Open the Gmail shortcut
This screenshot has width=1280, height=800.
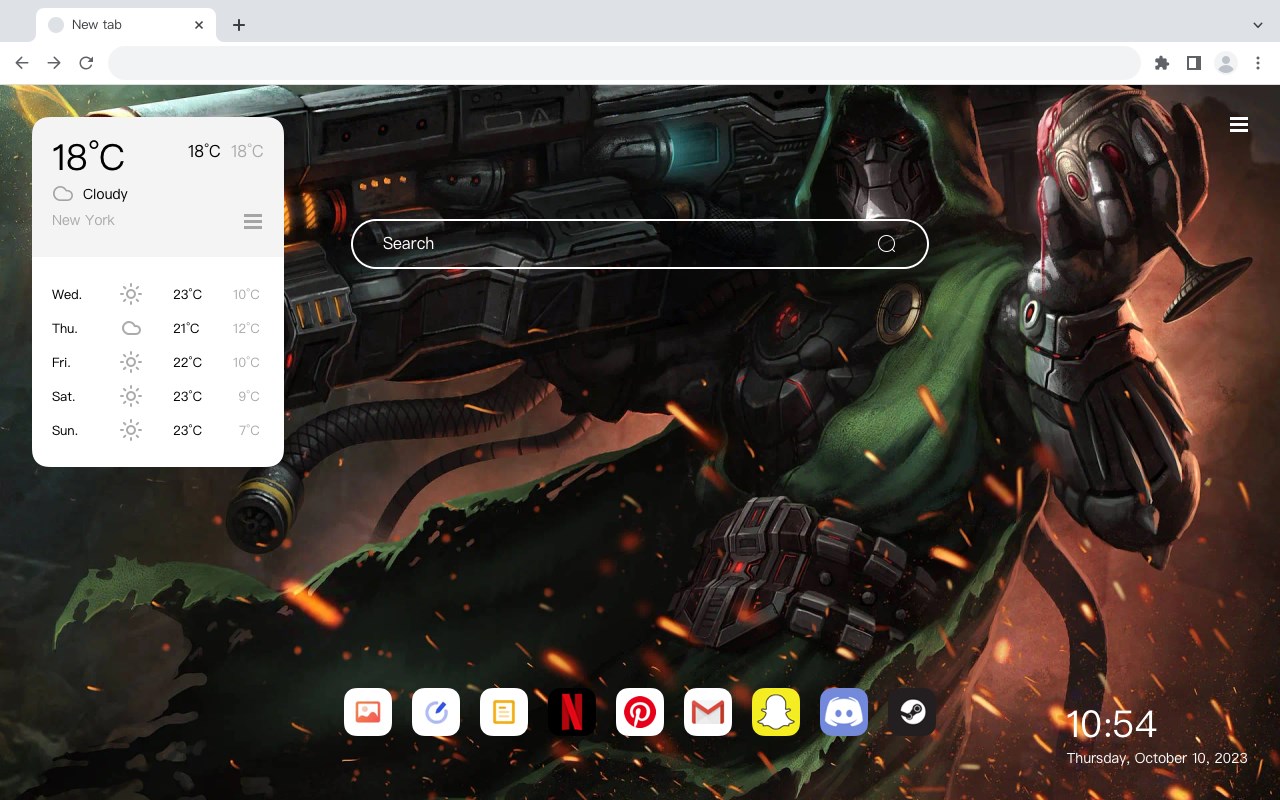coord(708,712)
